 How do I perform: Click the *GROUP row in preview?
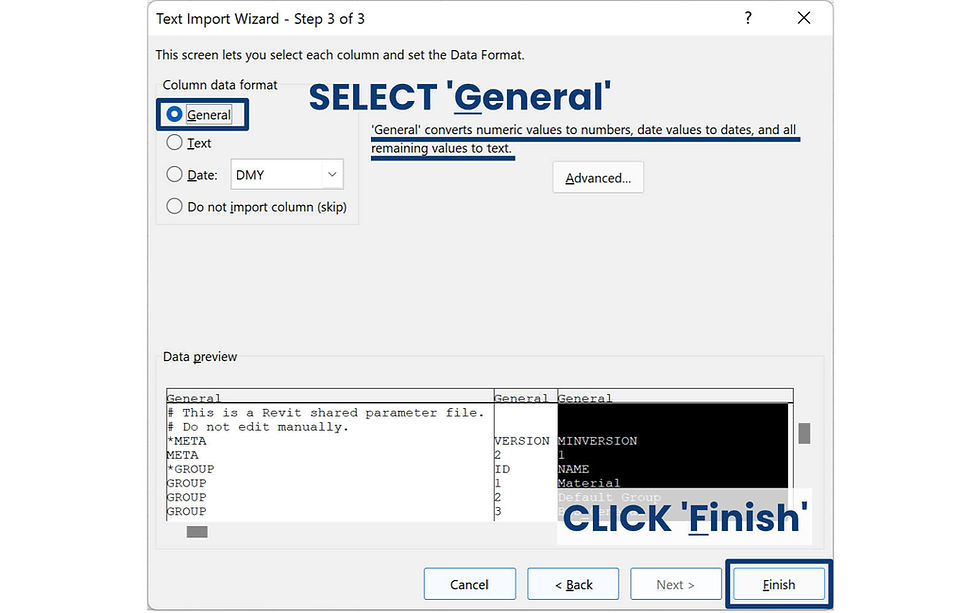coord(190,469)
